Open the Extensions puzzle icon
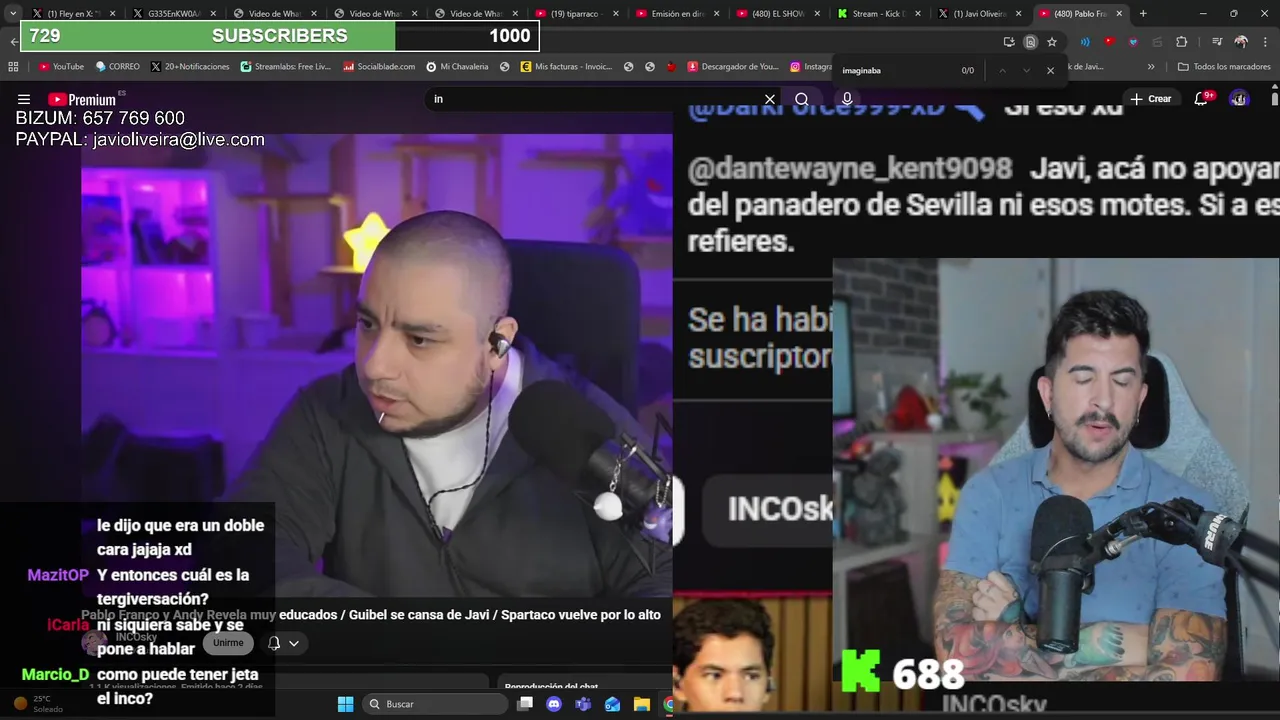Viewport: 1280px width, 720px height. (1181, 42)
